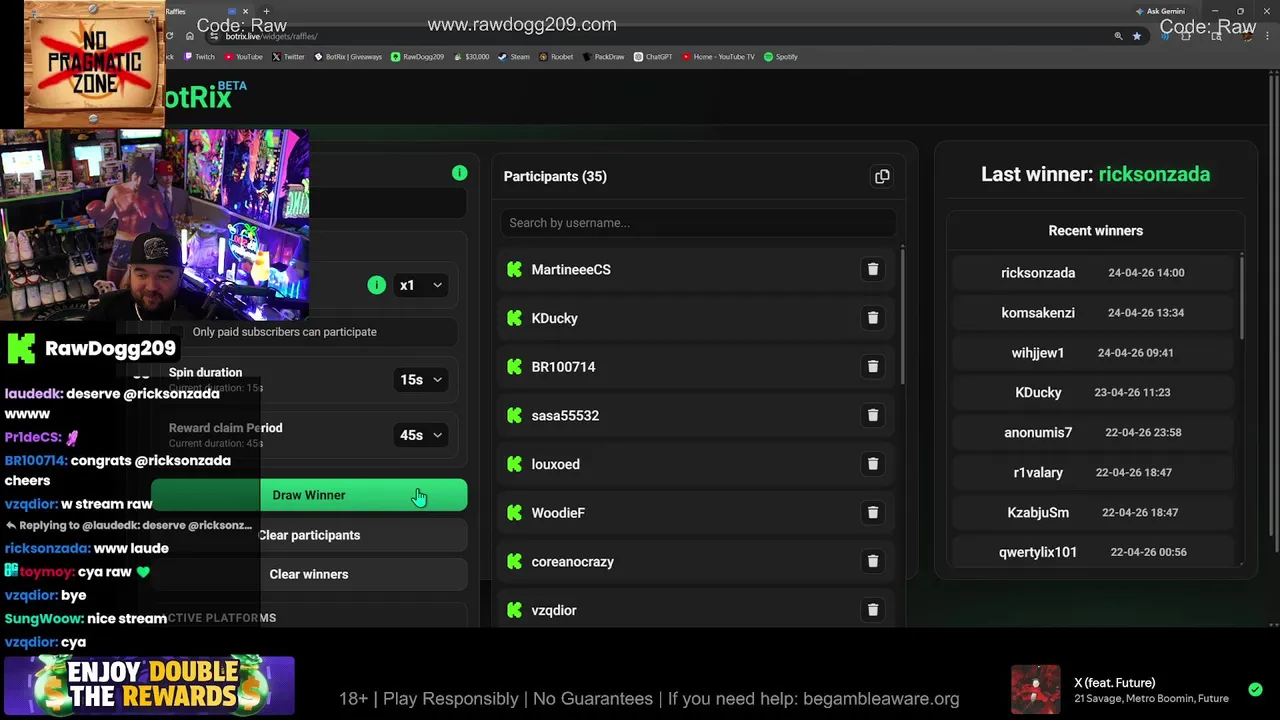Image resolution: width=1280 pixels, height=720 pixels.
Task: Remove KDucky using its trash icon
Action: [x=873, y=318]
